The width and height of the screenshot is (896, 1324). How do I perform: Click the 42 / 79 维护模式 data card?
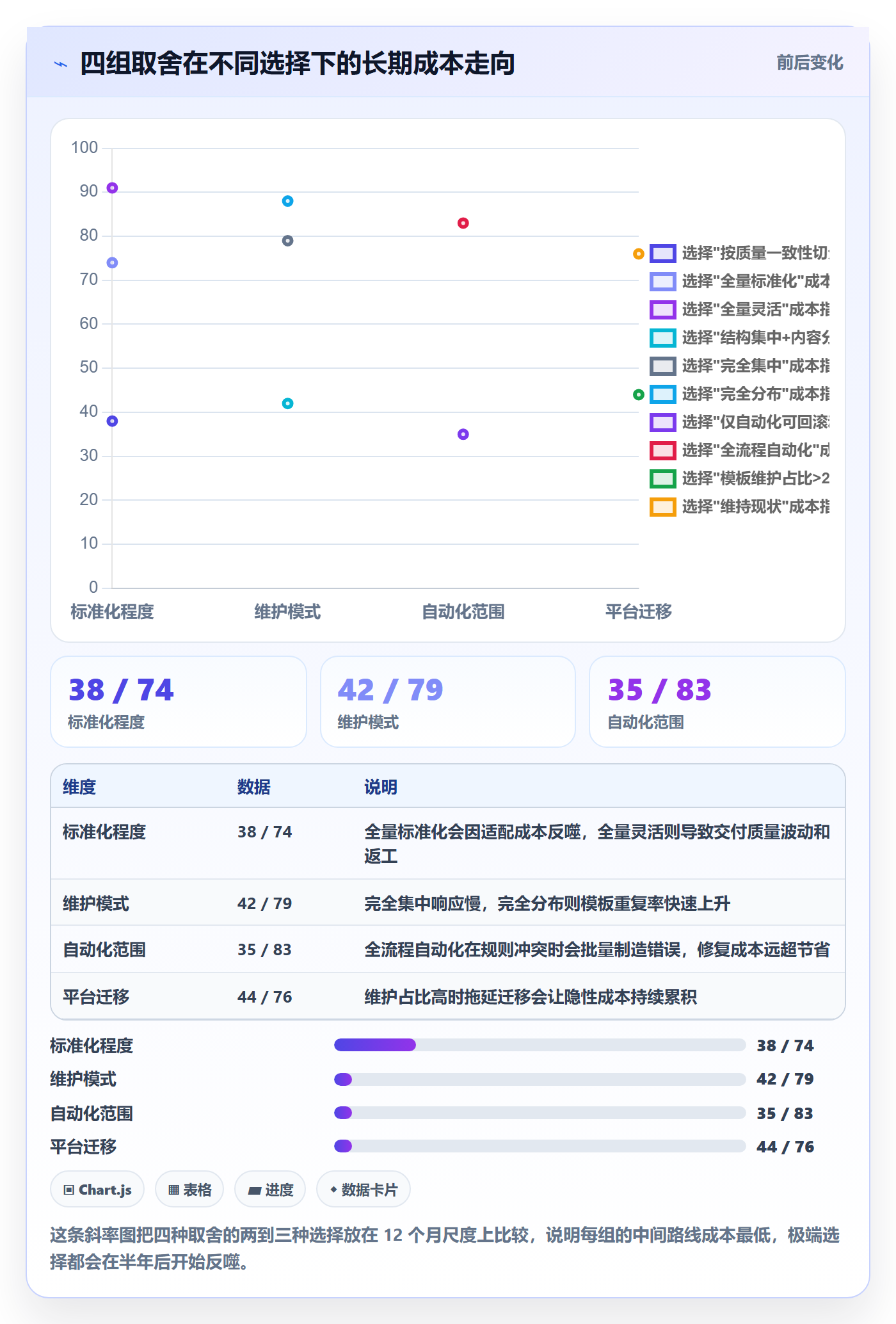[x=448, y=702]
